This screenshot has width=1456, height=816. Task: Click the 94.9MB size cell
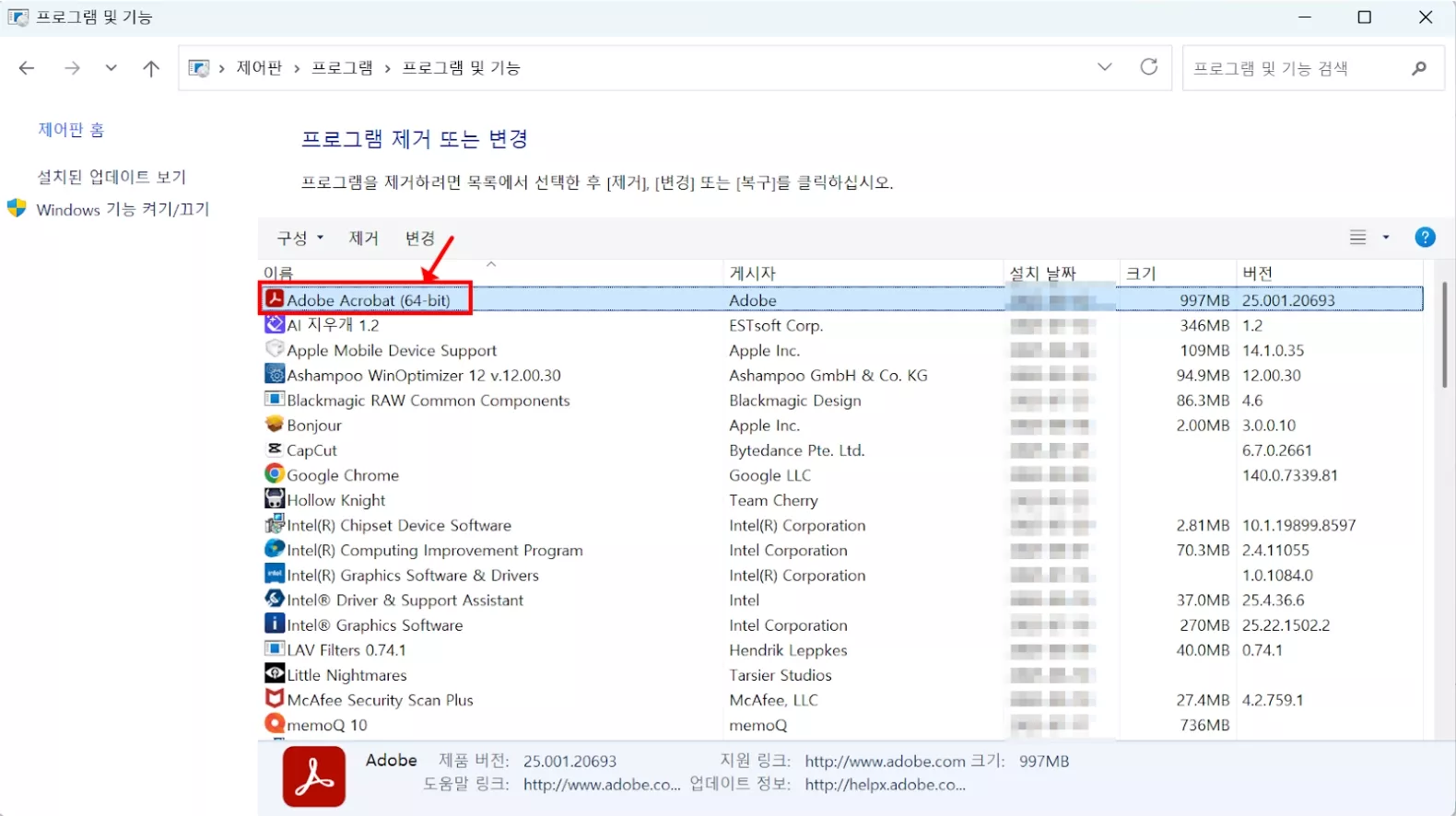pos(1203,376)
